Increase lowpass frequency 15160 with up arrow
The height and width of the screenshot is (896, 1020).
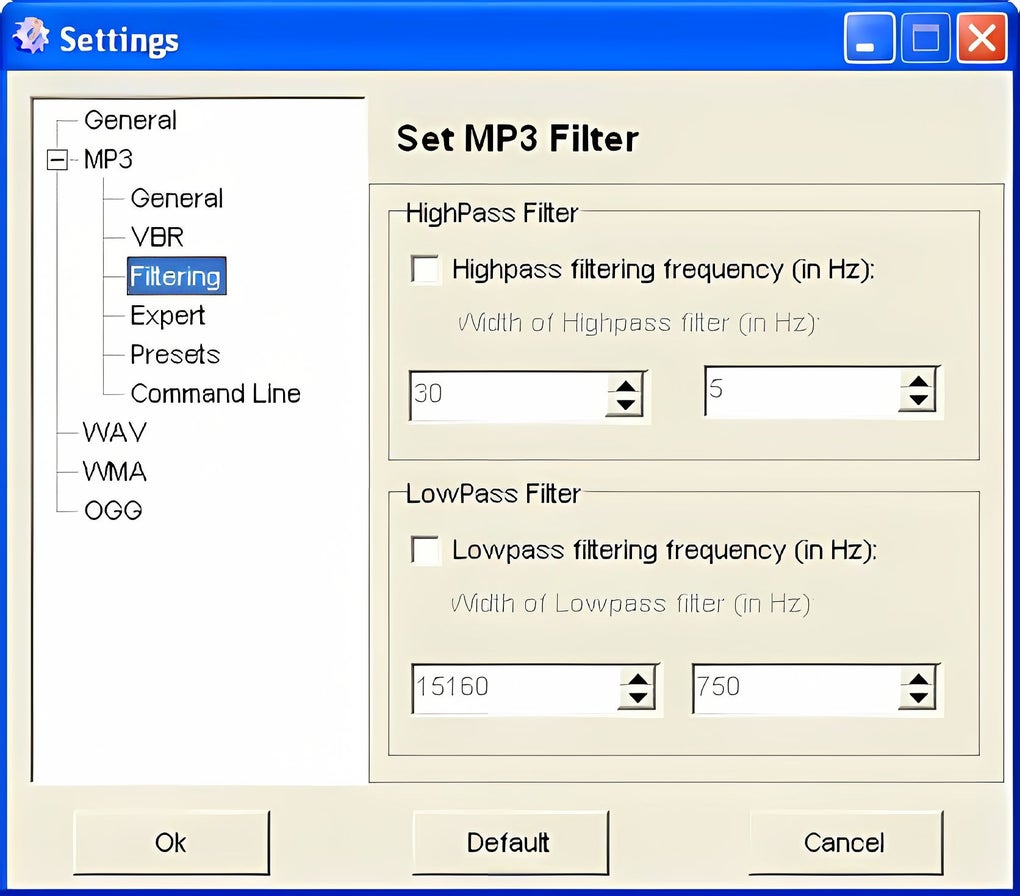pyautogui.click(x=638, y=679)
